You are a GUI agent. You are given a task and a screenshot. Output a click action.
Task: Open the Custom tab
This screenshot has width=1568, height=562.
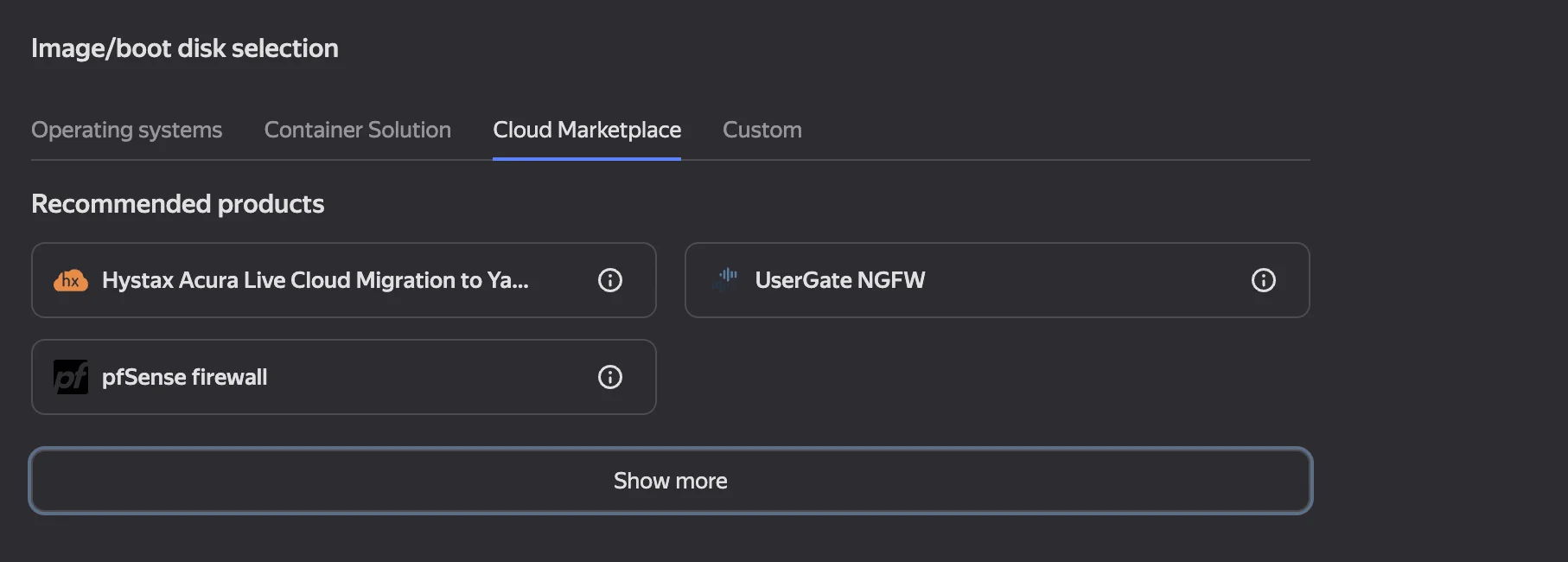762,130
